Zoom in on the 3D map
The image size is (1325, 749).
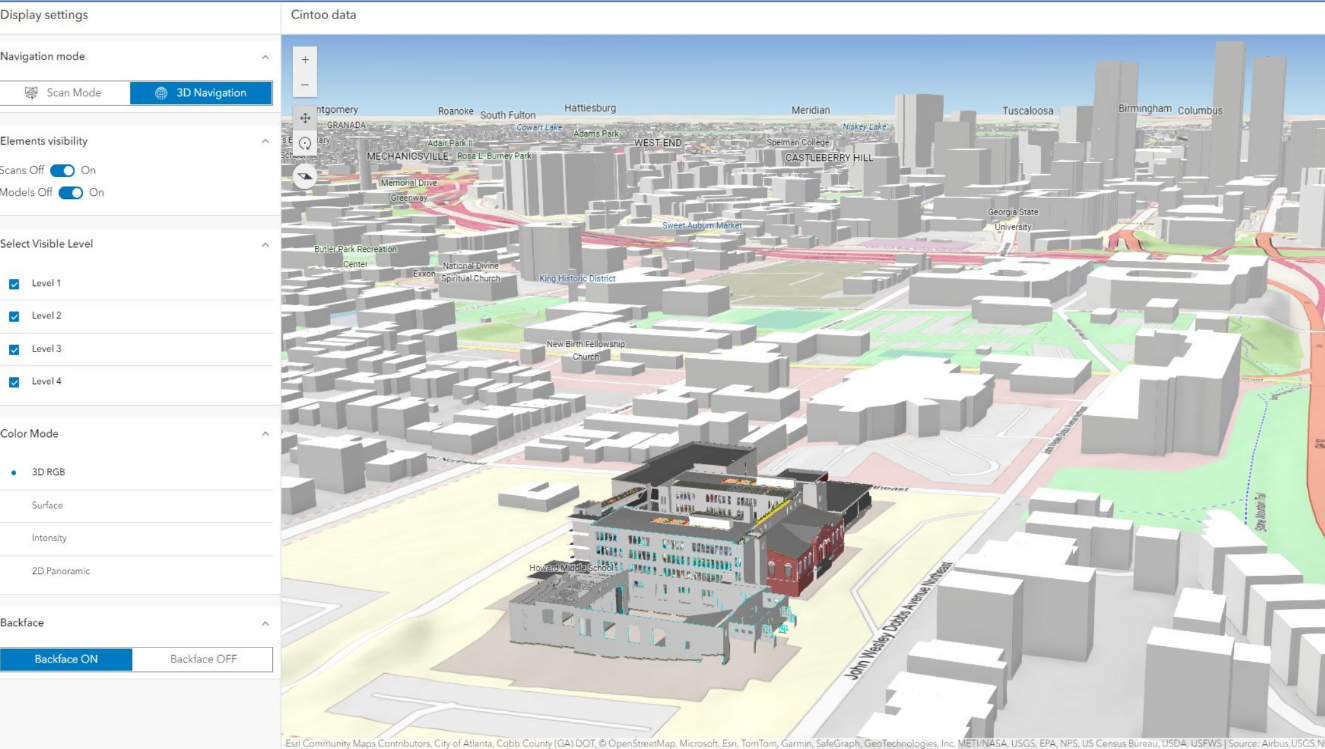coord(305,60)
